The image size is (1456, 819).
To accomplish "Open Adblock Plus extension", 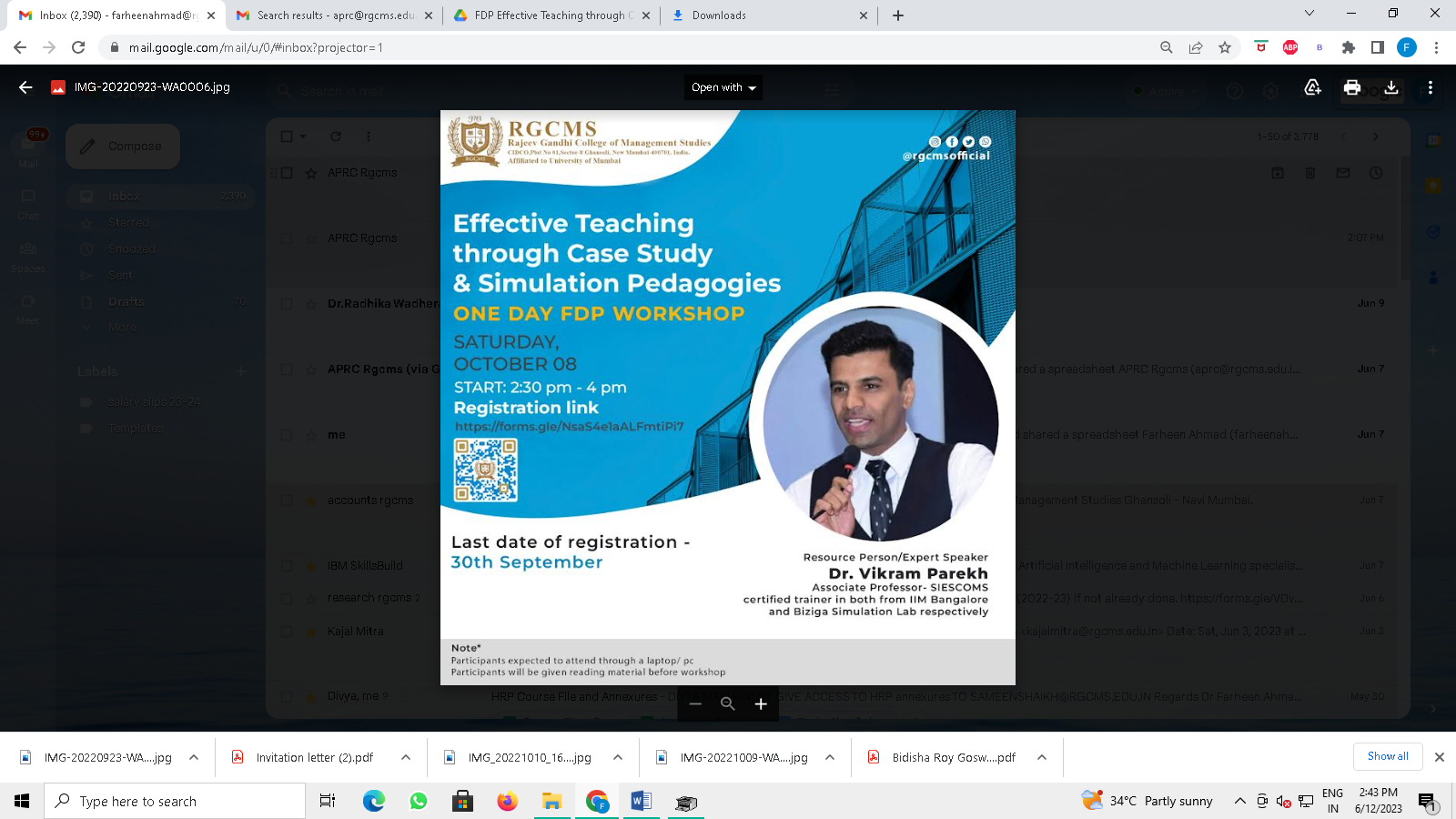I will click(x=1290, y=47).
